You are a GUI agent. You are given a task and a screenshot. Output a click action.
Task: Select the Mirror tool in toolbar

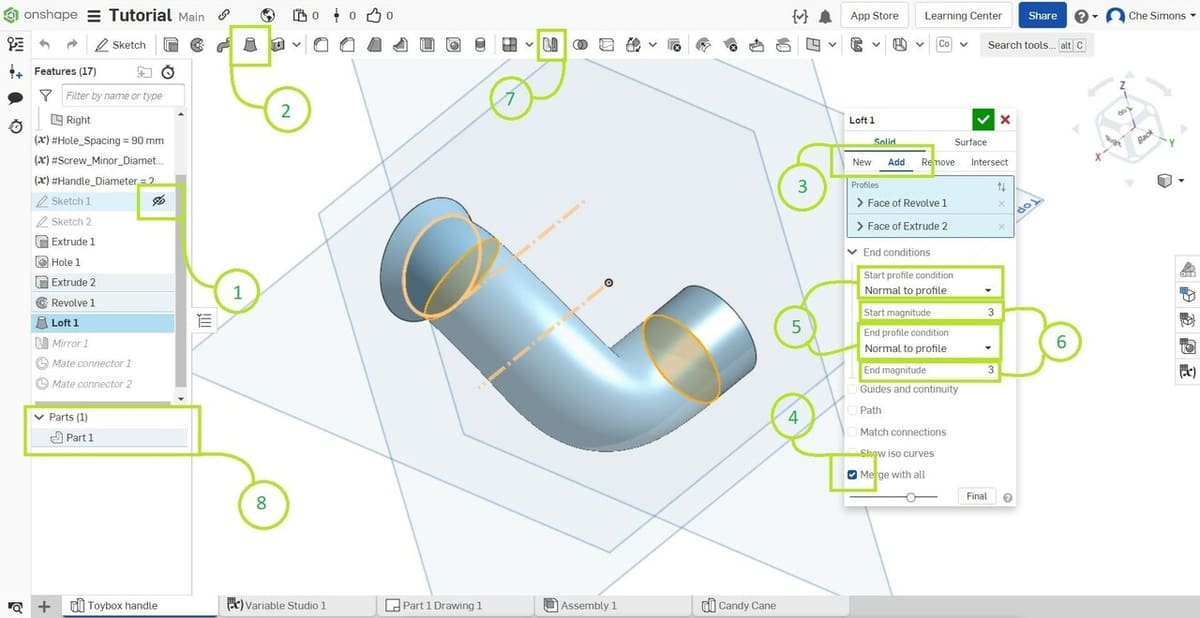pos(549,45)
